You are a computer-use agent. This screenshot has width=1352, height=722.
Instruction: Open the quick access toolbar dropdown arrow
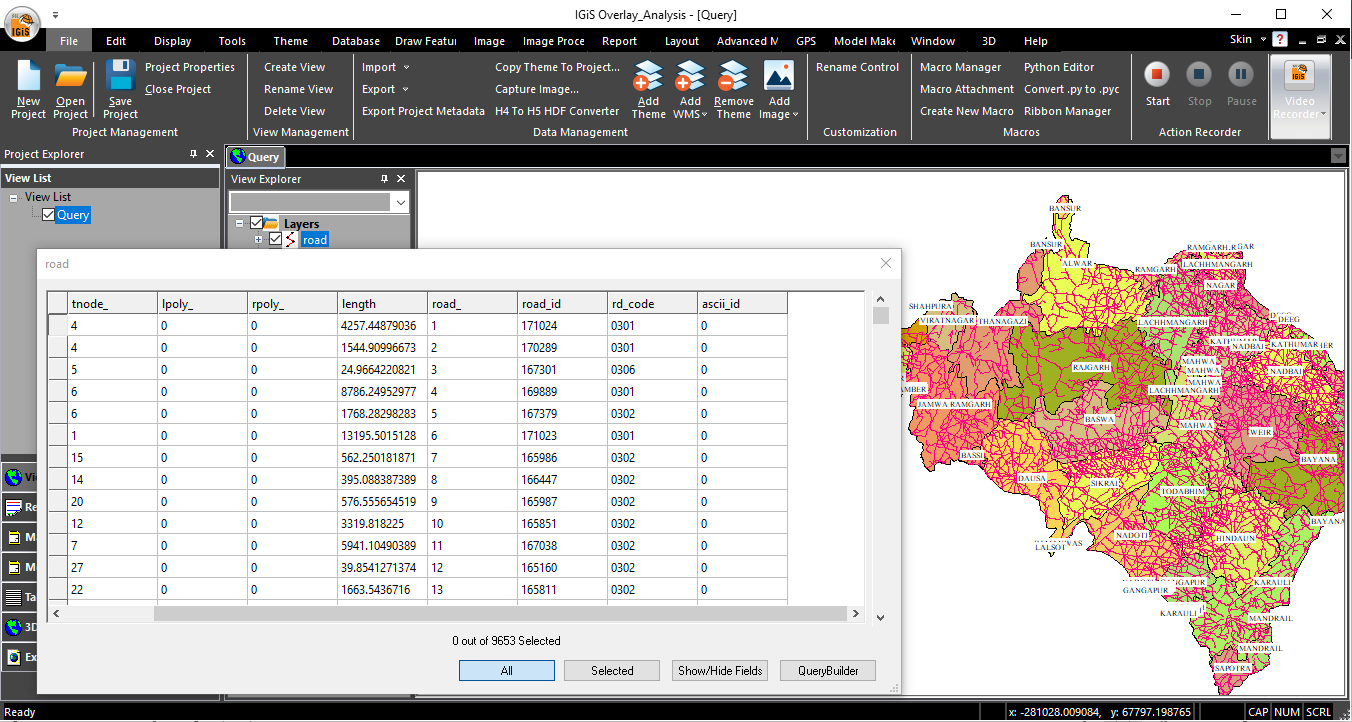pos(55,15)
